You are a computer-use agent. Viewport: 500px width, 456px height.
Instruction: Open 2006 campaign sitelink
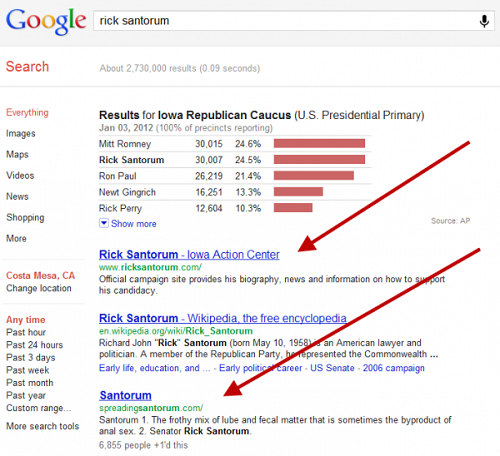point(394,368)
